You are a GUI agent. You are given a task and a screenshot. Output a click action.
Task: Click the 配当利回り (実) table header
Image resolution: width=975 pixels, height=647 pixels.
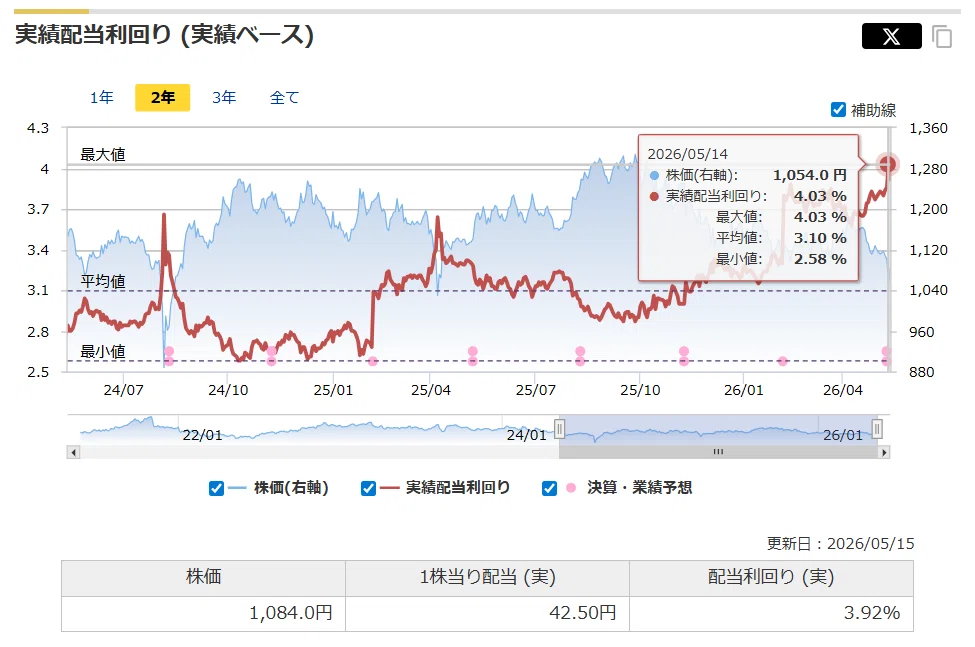pyautogui.click(x=772, y=577)
